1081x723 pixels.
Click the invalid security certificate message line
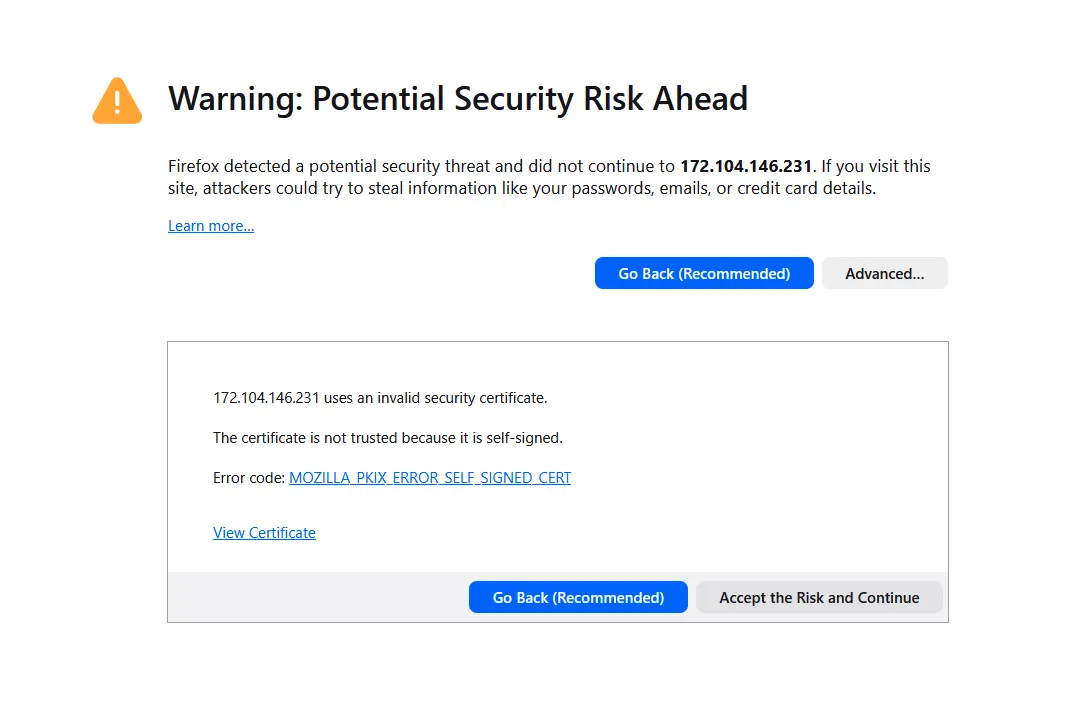pyautogui.click(x=380, y=398)
